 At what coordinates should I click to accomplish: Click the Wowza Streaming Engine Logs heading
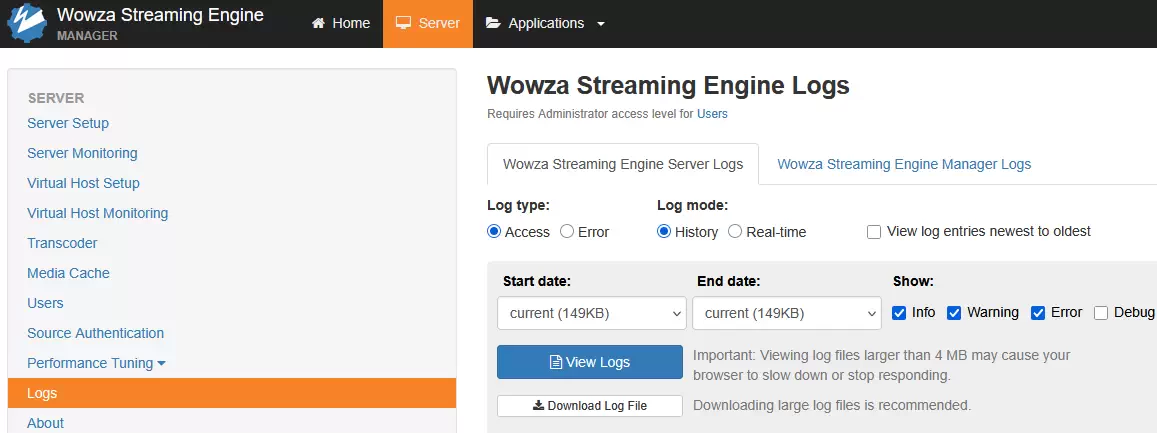click(x=669, y=86)
